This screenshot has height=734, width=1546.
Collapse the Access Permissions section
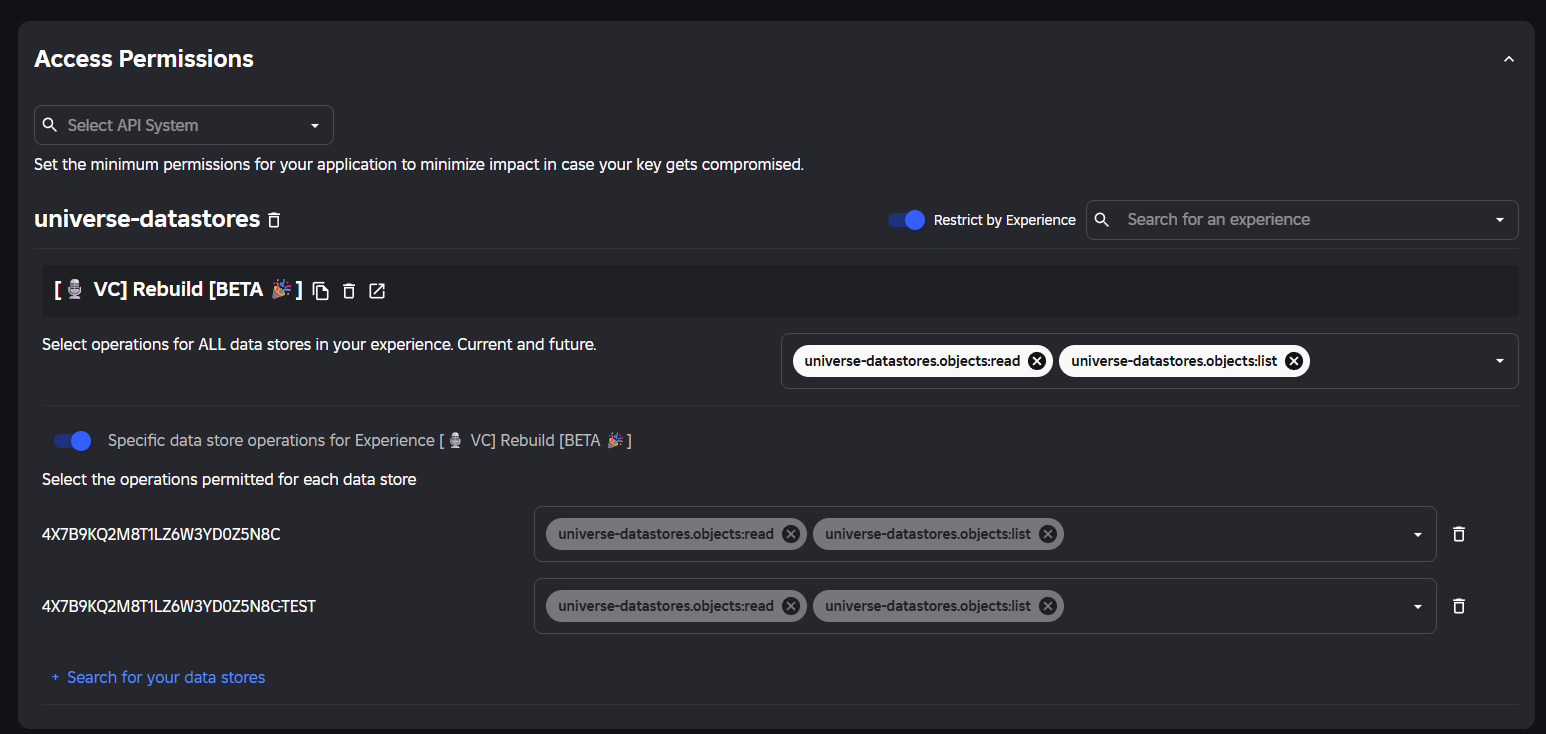[x=1509, y=60]
